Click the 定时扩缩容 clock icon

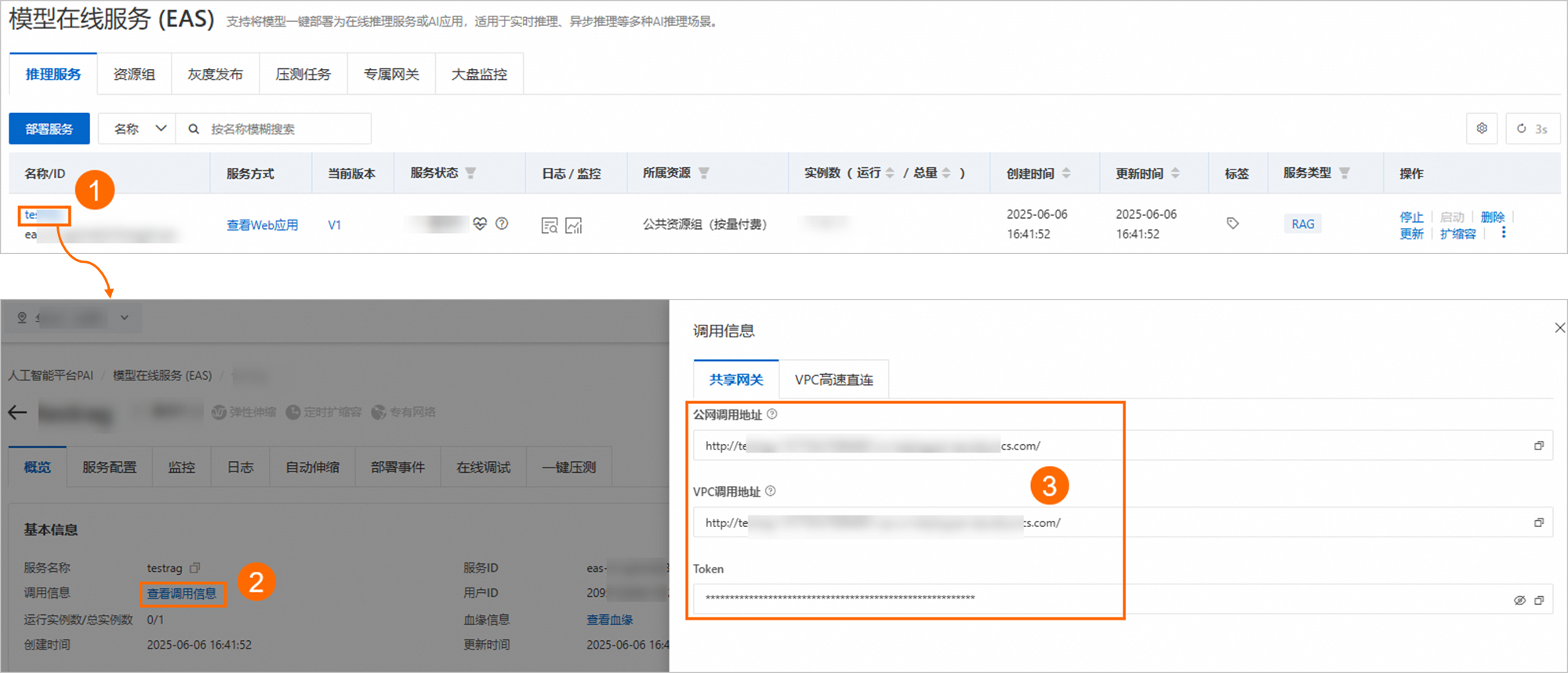coord(293,413)
